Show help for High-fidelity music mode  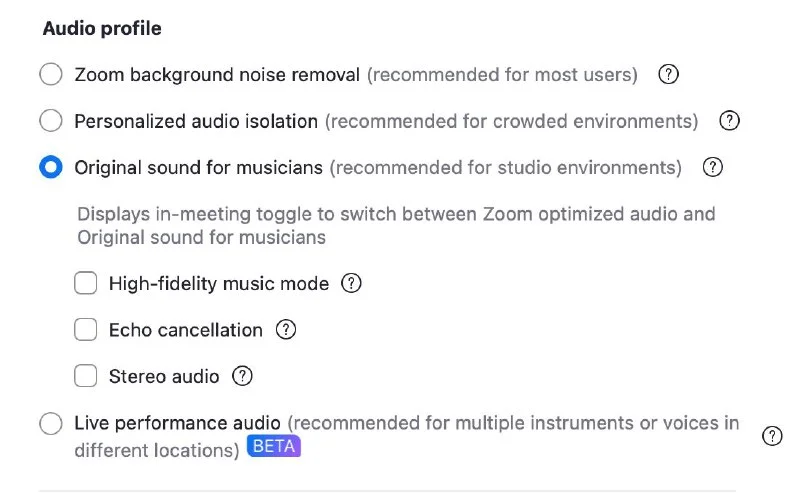point(351,283)
